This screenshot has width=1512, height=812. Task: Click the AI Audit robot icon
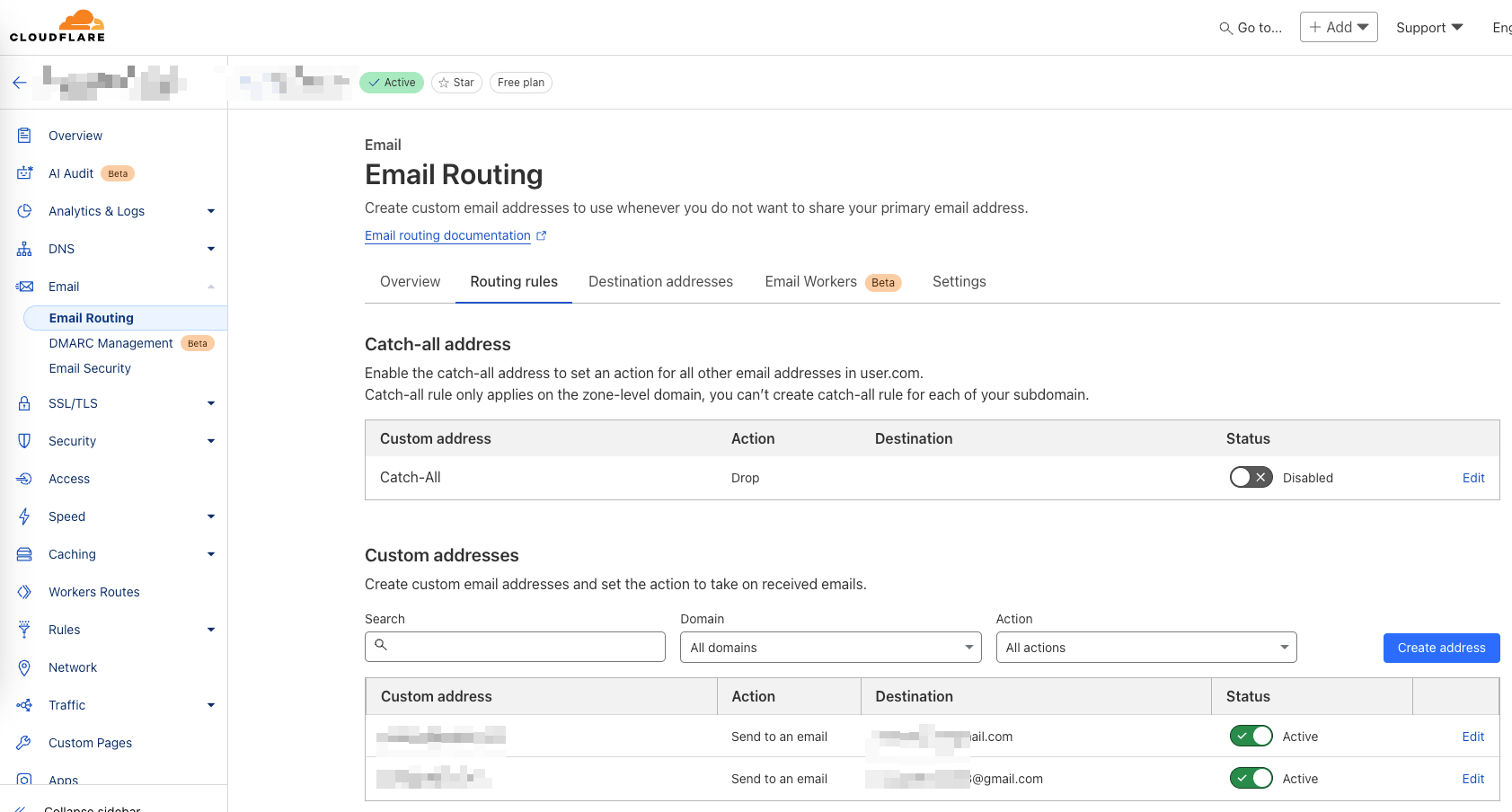coord(24,173)
